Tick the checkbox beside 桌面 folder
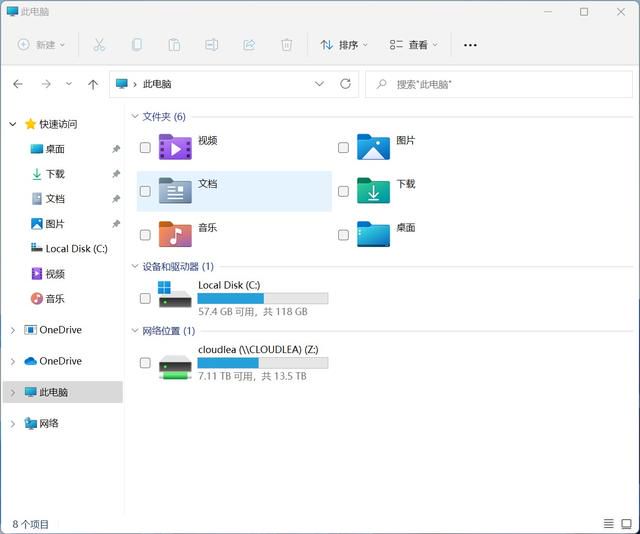The image size is (640, 534). click(343, 235)
